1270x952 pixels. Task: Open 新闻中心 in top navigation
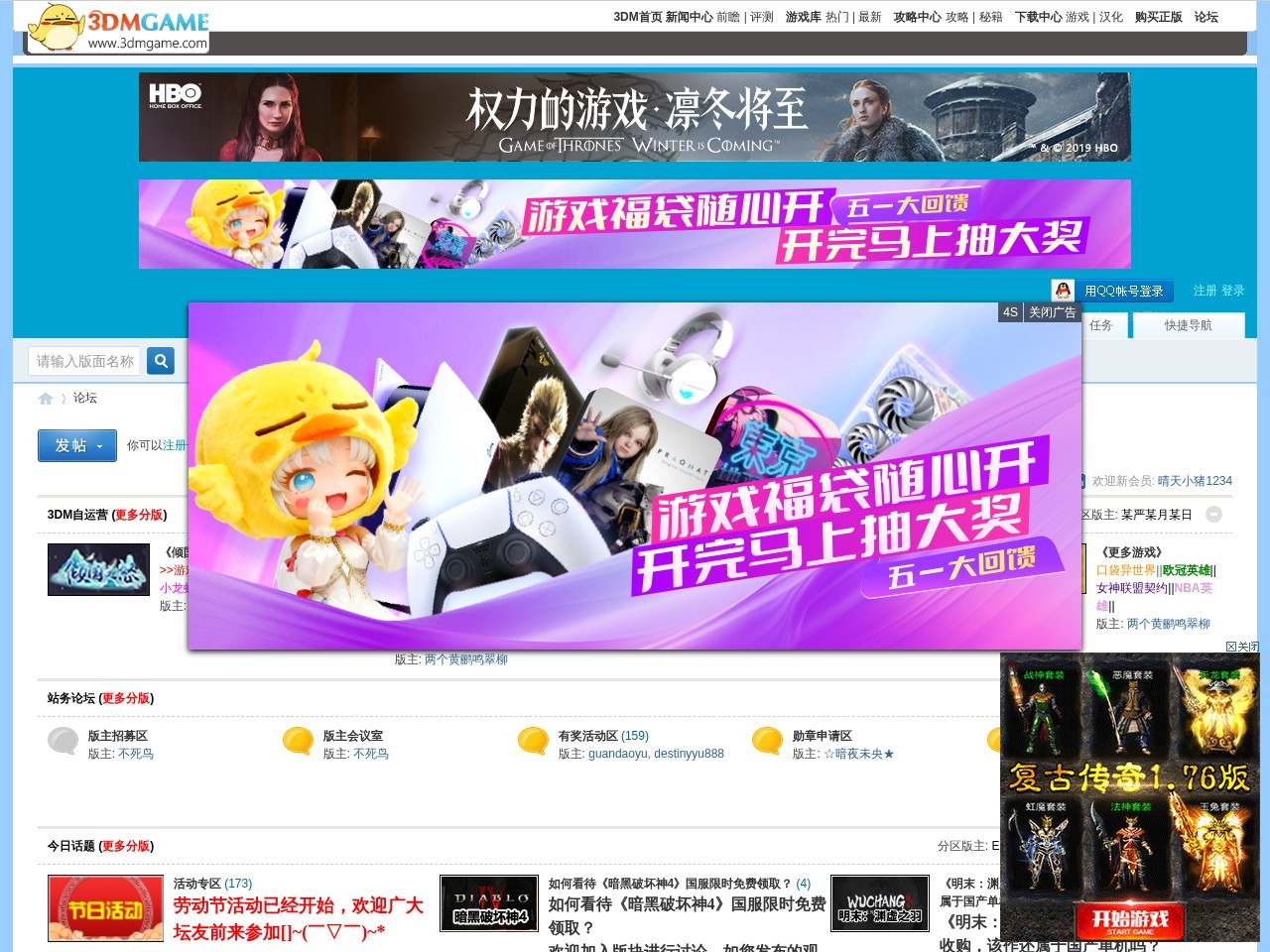(690, 17)
